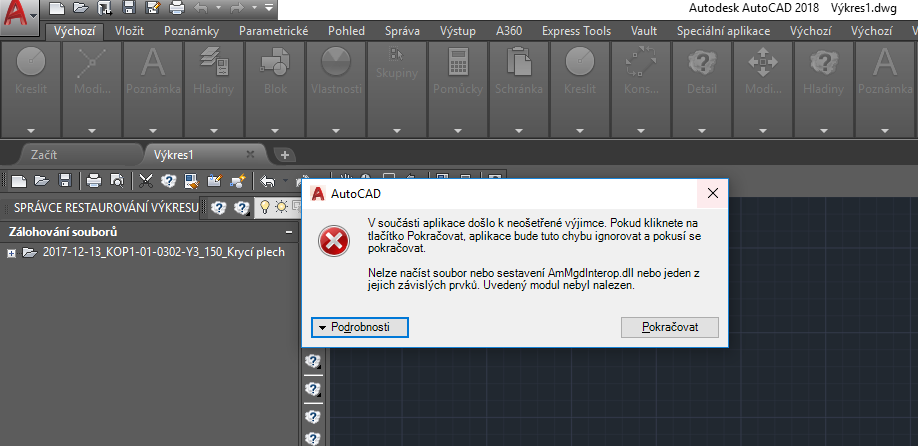The image size is (918, 446).
Task: Click Open folder icon in standard toolbar
Action: (41, 181)
